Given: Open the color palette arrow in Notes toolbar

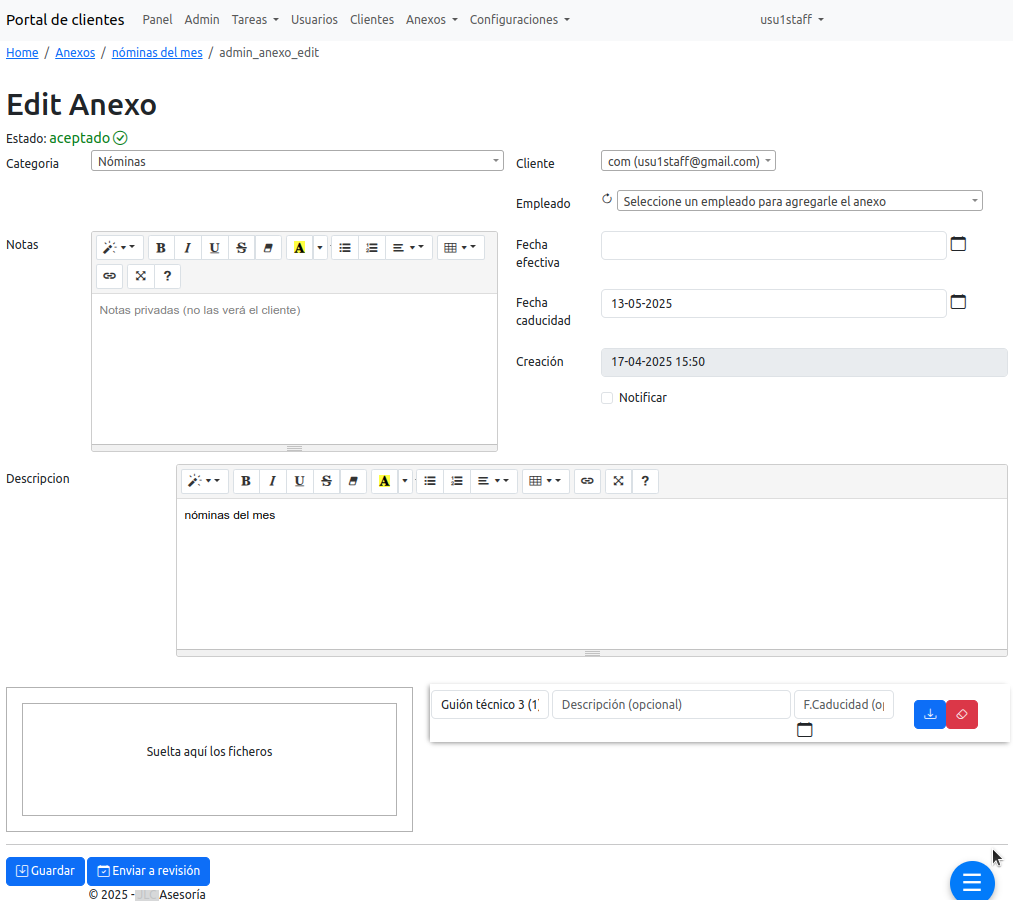Looking at the screenshot, I should tap(320, 248).
